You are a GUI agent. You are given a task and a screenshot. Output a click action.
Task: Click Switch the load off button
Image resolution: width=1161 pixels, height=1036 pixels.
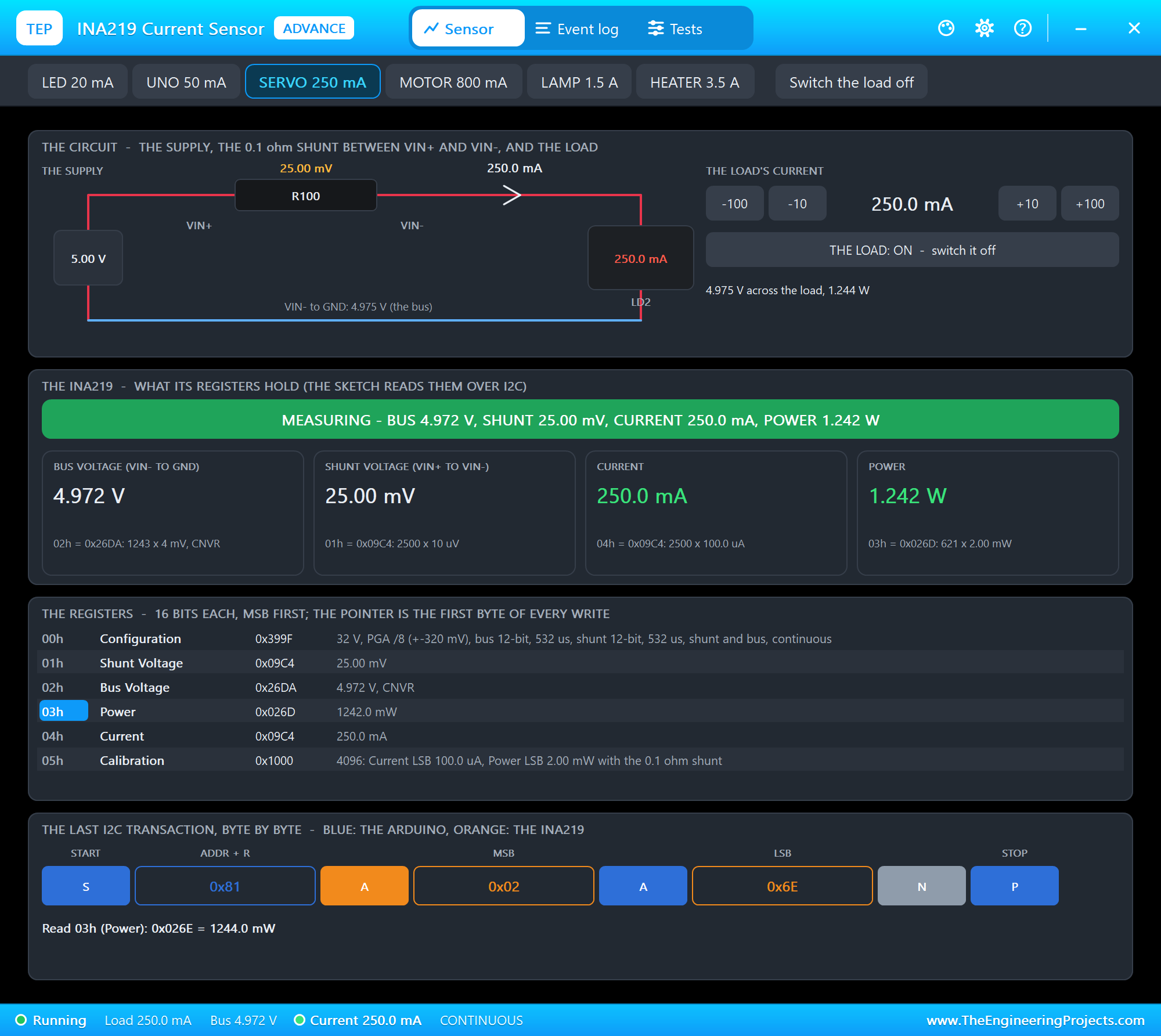coord(851,82)
